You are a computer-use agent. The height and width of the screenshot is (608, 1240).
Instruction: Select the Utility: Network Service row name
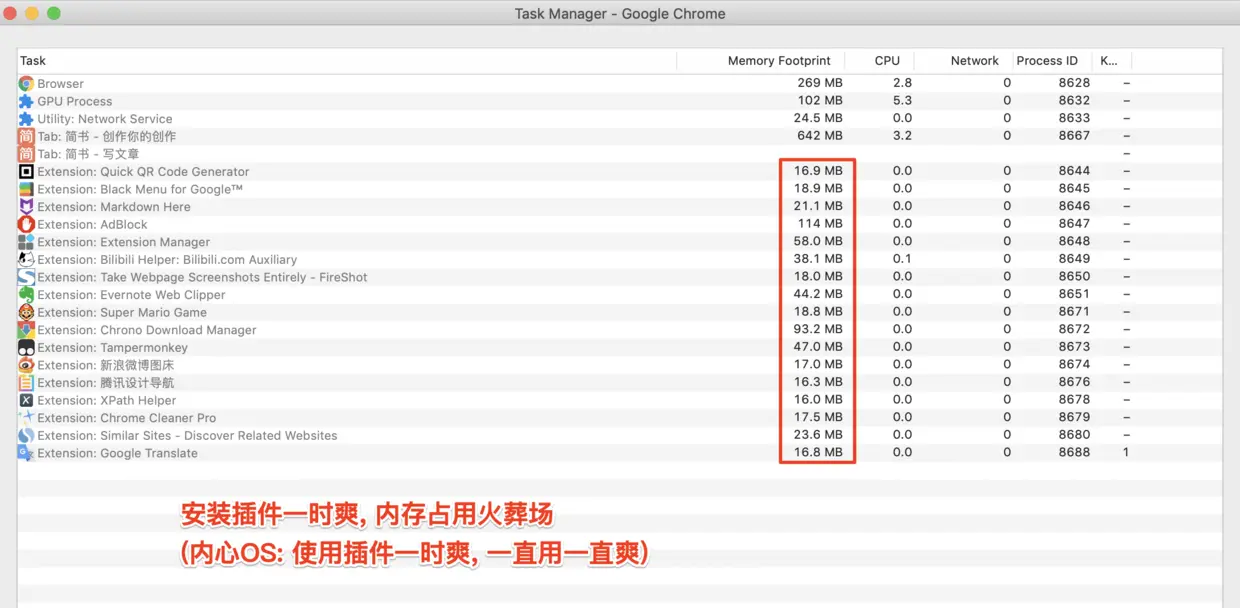pos(105,119)
